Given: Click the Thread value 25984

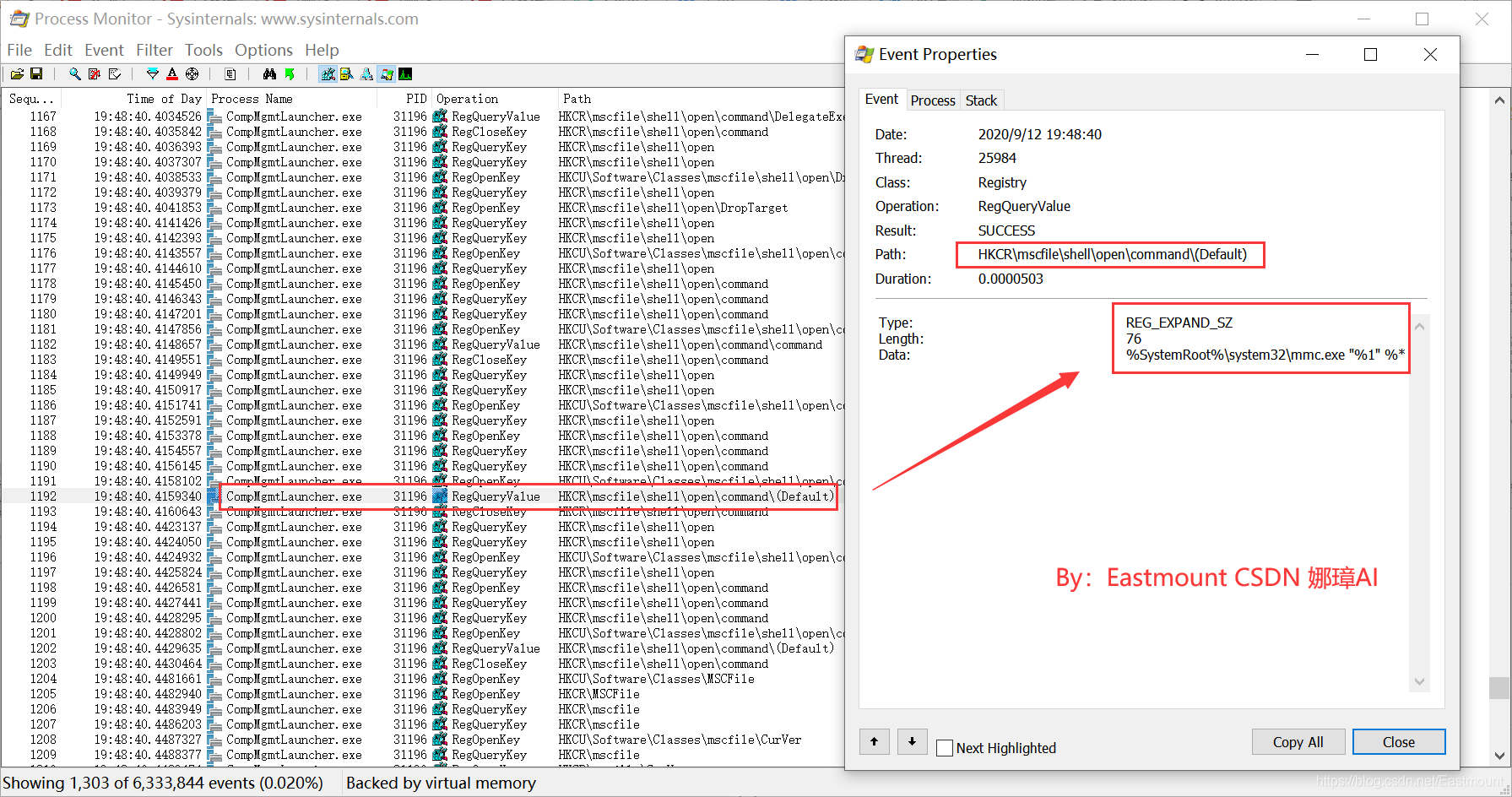Looking at the screenshot, I should [997, 158].
